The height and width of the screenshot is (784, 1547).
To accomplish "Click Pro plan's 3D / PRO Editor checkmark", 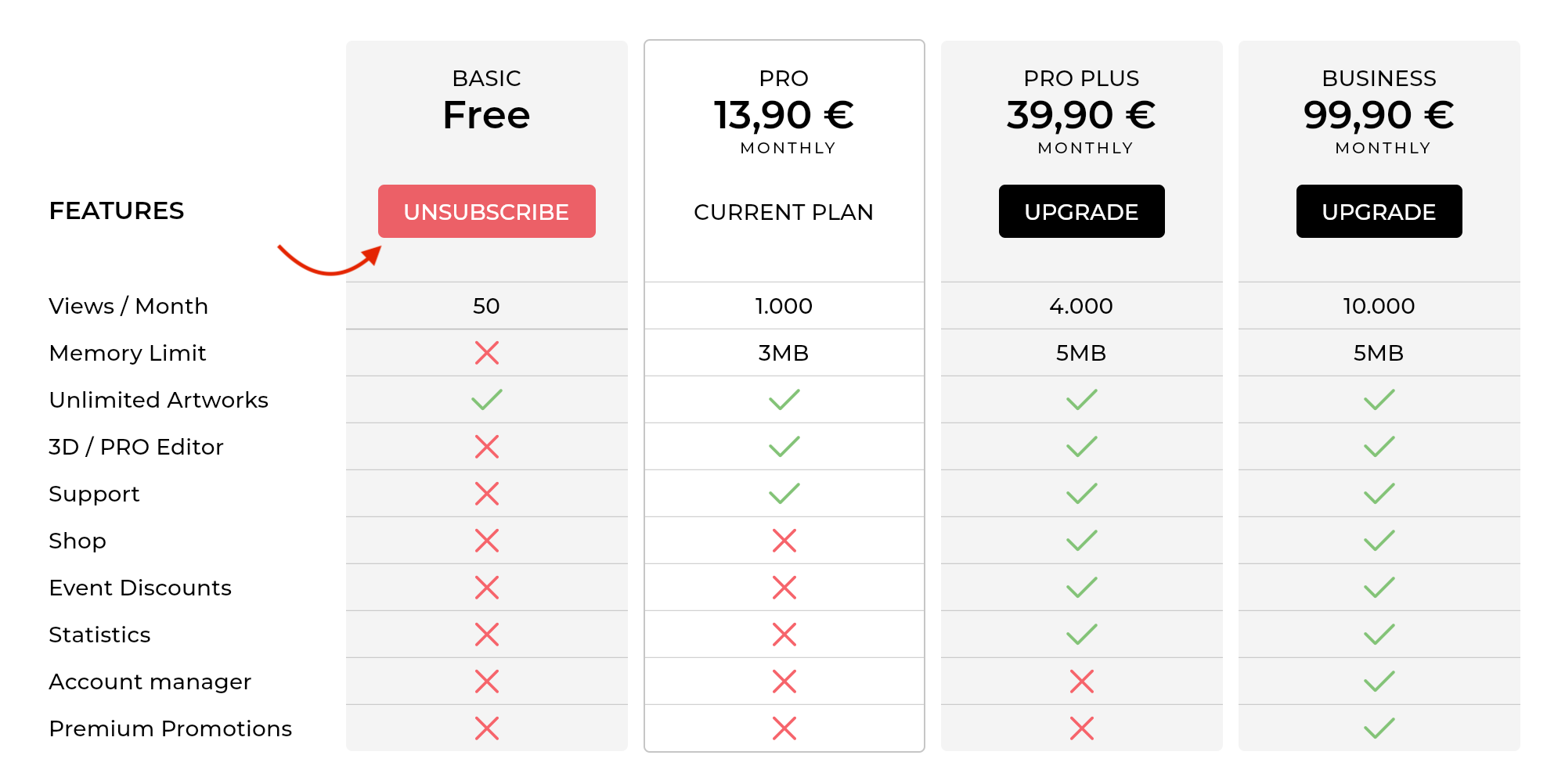I will click(784, 447).
